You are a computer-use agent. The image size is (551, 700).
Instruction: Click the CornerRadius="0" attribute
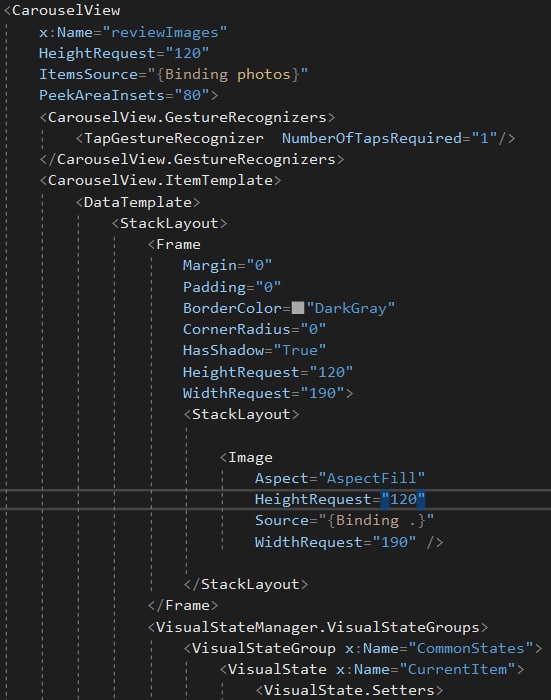pyautogui.click(x=254, y=329)
